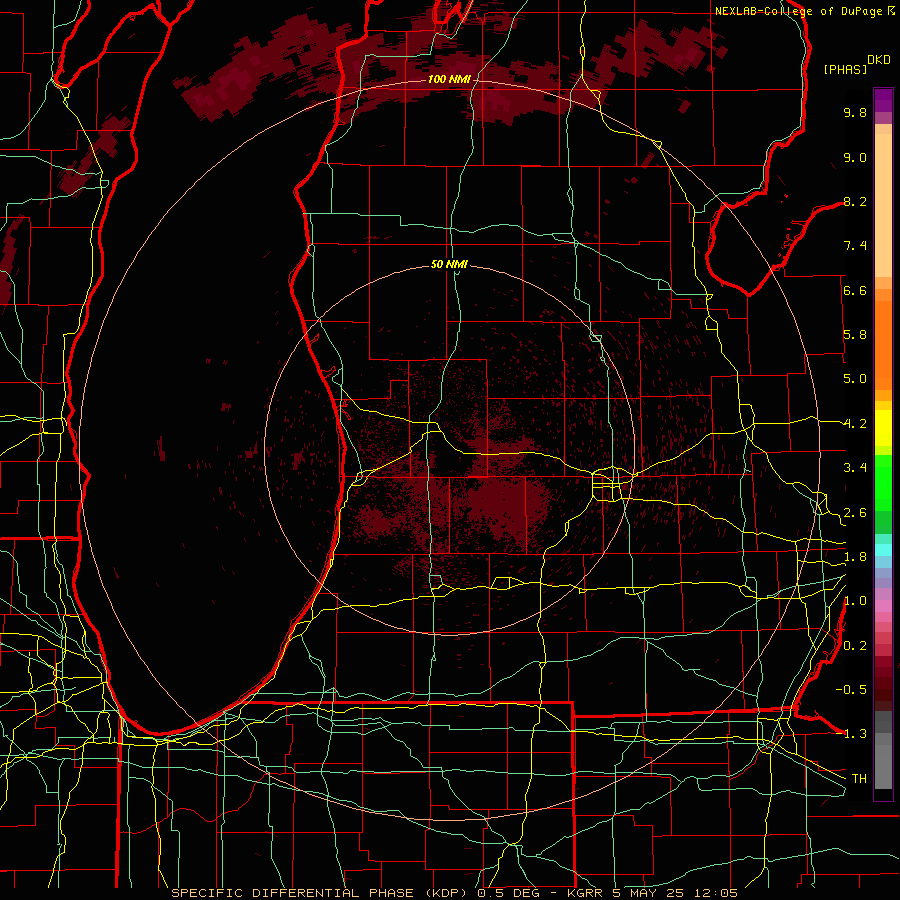This screenshot has height=900, width=900.
Task: Click the 9.8 value on the scale
Action: pyautogui.click(x=855, y=112)
